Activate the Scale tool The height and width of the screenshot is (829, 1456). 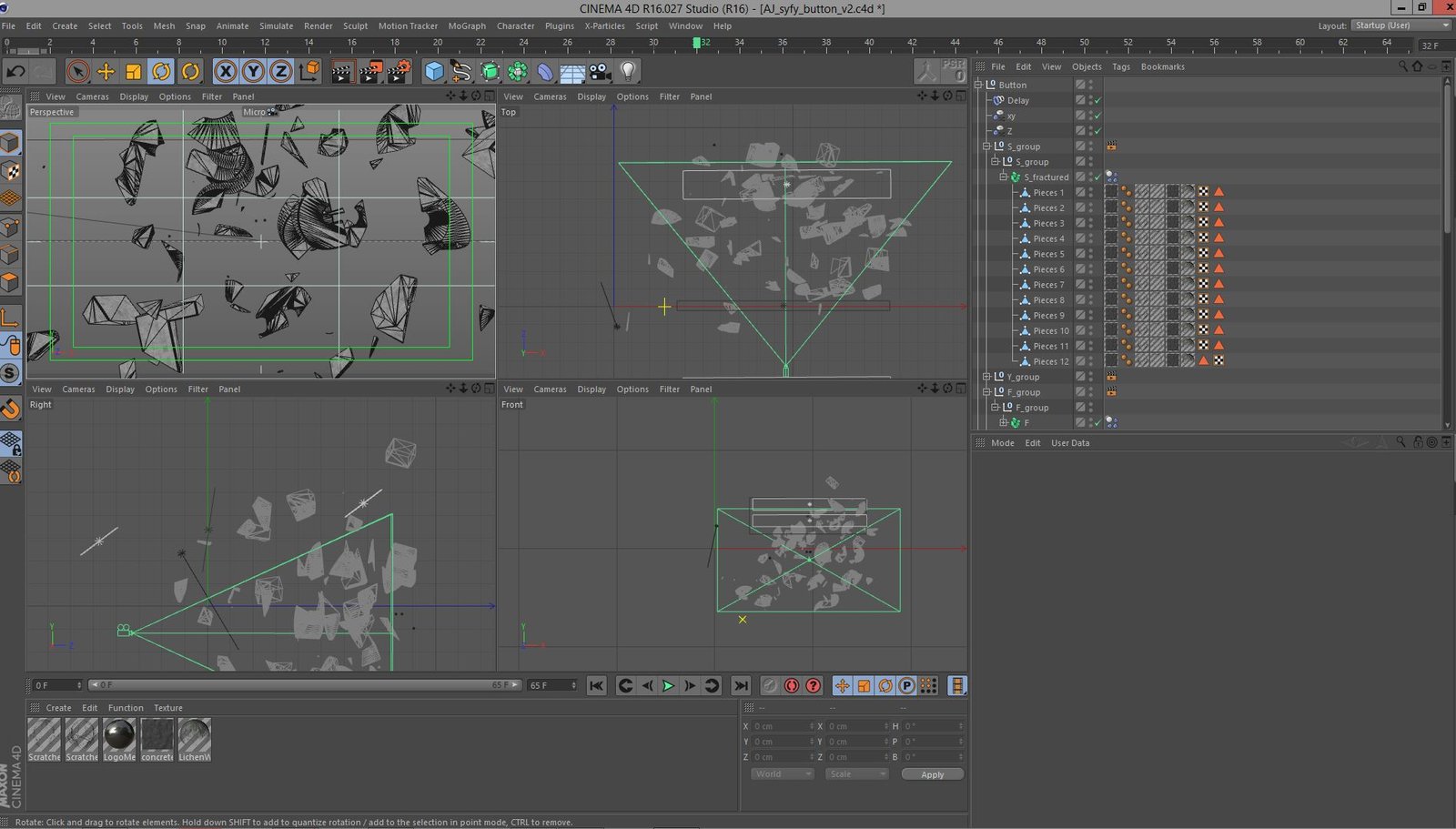[134, 71]
